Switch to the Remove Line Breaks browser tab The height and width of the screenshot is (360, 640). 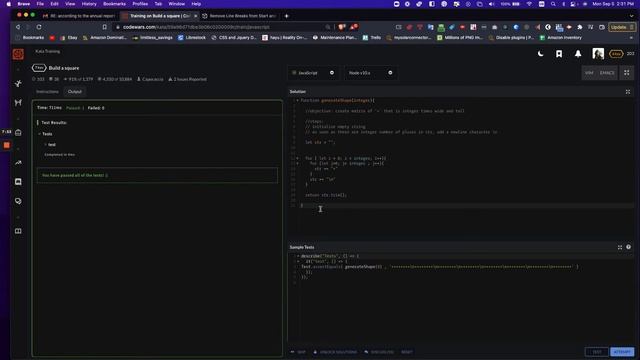pos(240,16)
